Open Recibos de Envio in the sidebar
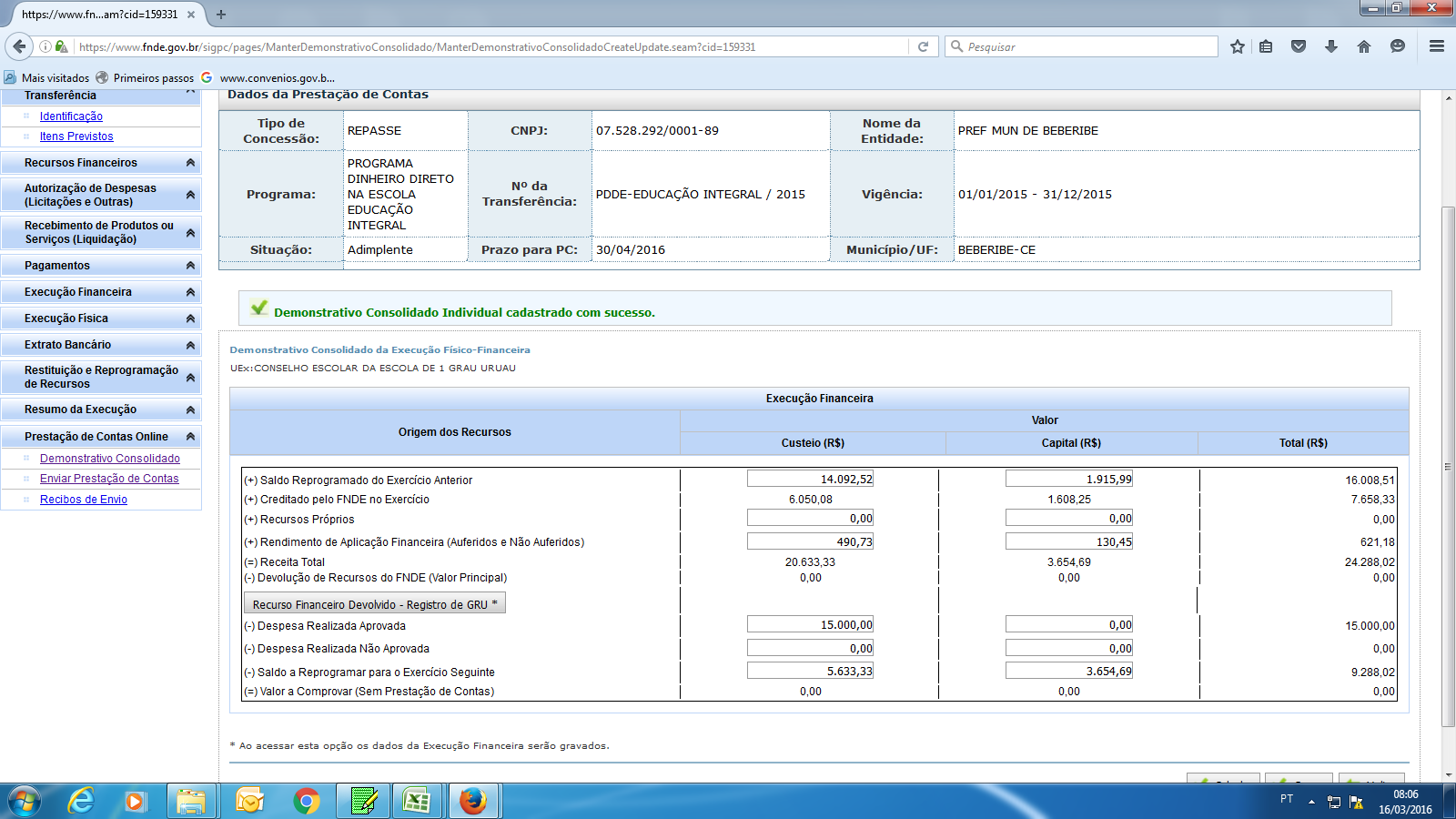This screenshot has height=819, width=1456. coord(84,500)
